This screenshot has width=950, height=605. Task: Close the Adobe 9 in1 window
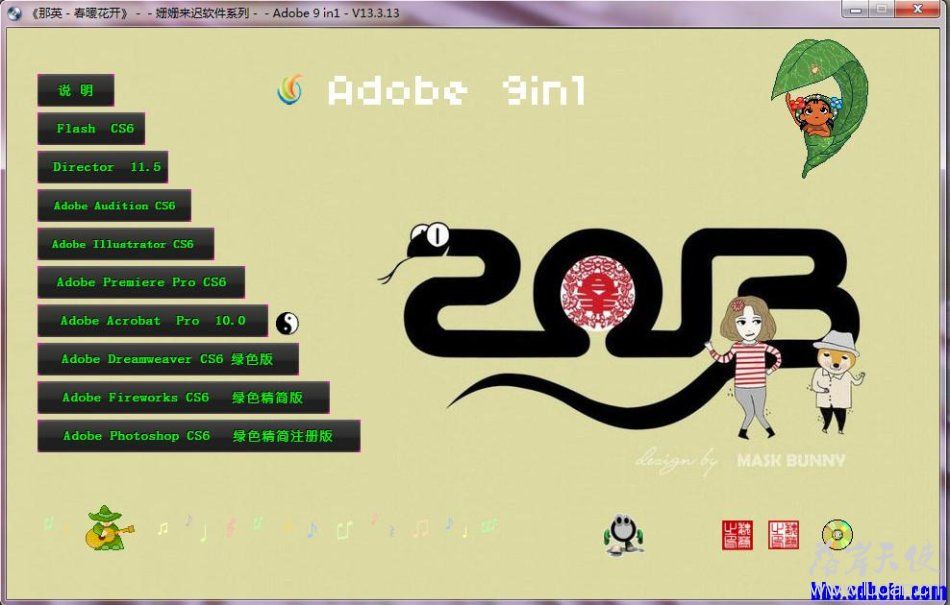point(918,9)
